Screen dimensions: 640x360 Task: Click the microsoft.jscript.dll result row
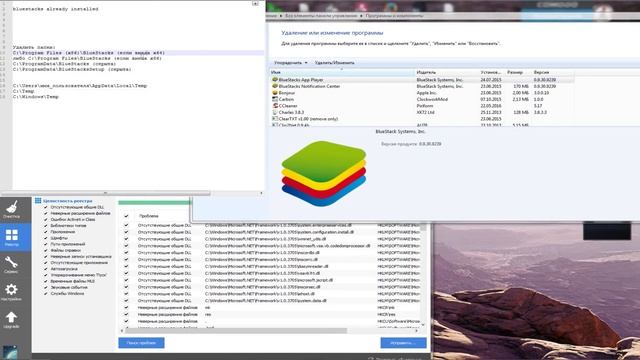pyautogui.click(x=271, y=280)
